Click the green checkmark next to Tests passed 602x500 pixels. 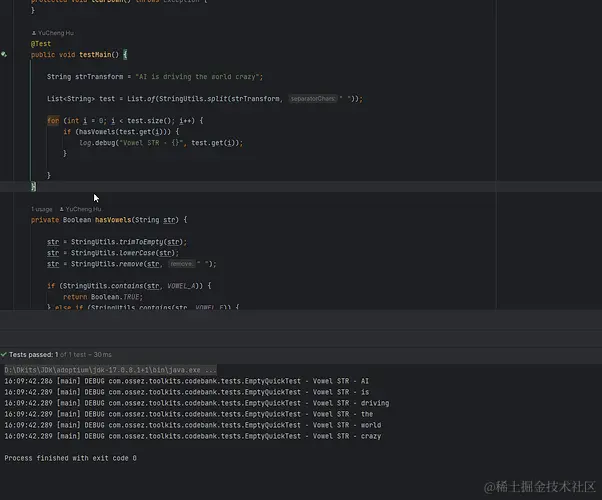click(x=4, y=354)
